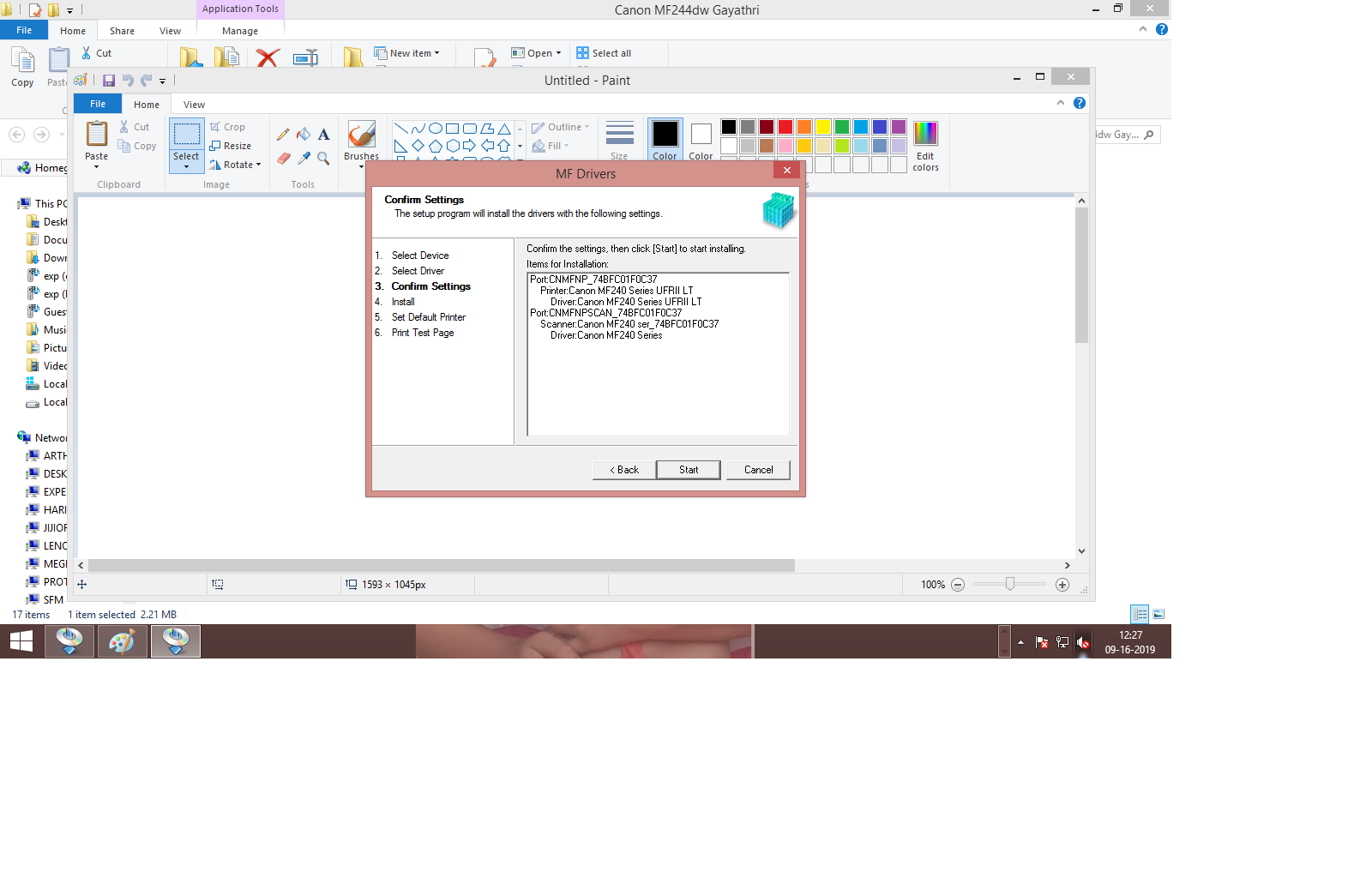1366x896 pixels.
Task: Click Resize in Paint's Image group
Action: [x=231, y=146]
